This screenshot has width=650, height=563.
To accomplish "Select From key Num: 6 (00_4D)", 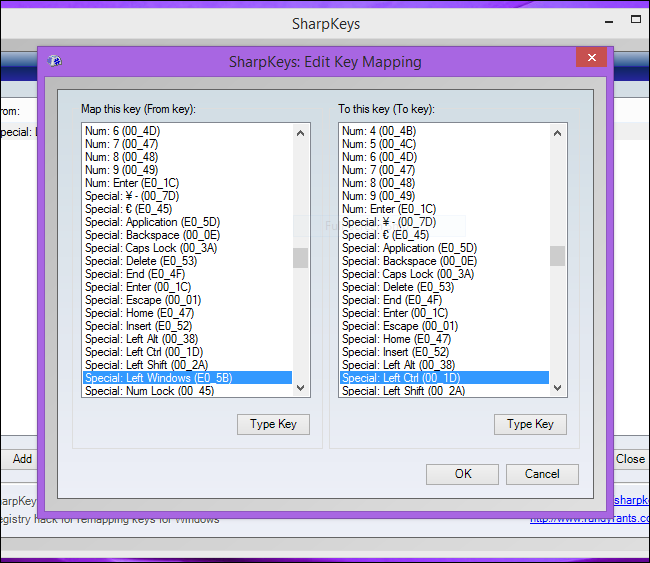I will pyautogui.click(x=187, y=131).
